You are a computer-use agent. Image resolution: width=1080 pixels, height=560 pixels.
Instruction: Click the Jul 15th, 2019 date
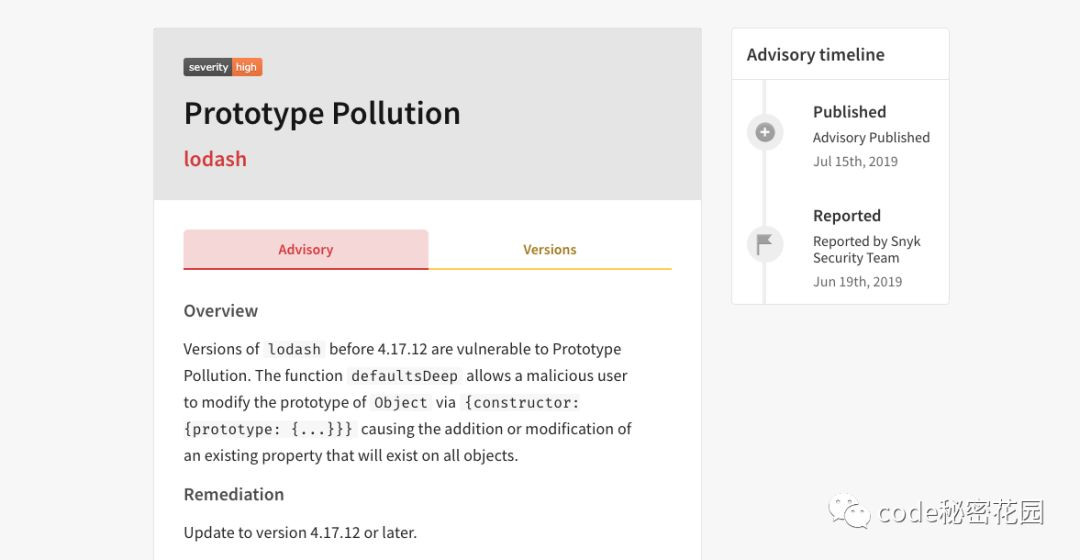coord(855,162)
